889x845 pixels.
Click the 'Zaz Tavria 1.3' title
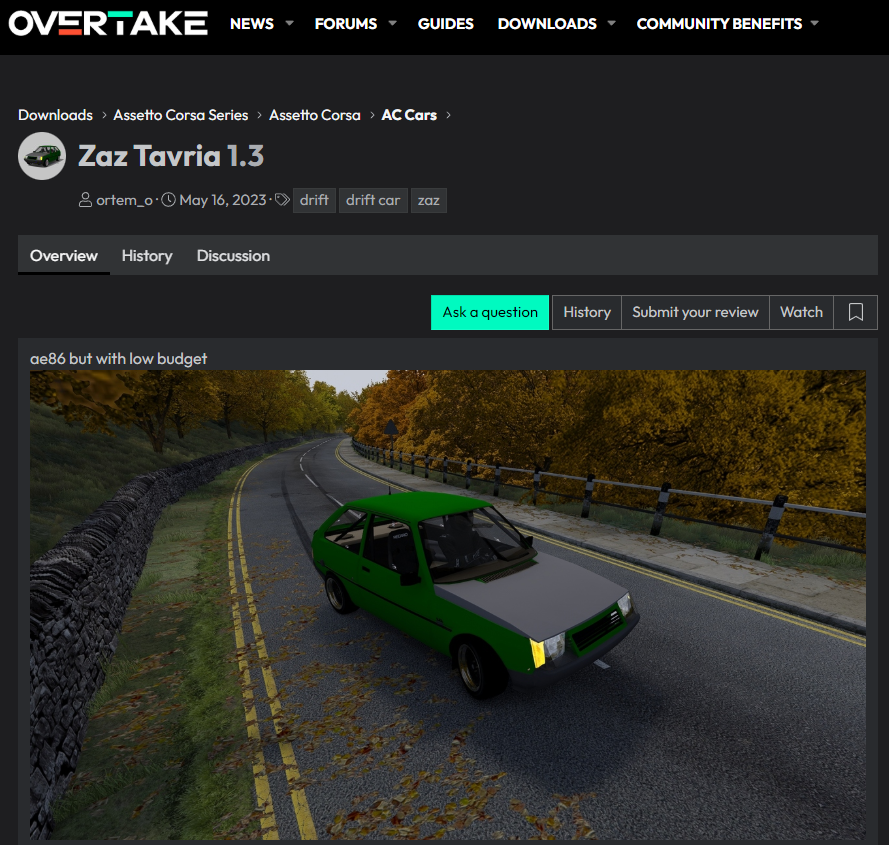[171, 156]
